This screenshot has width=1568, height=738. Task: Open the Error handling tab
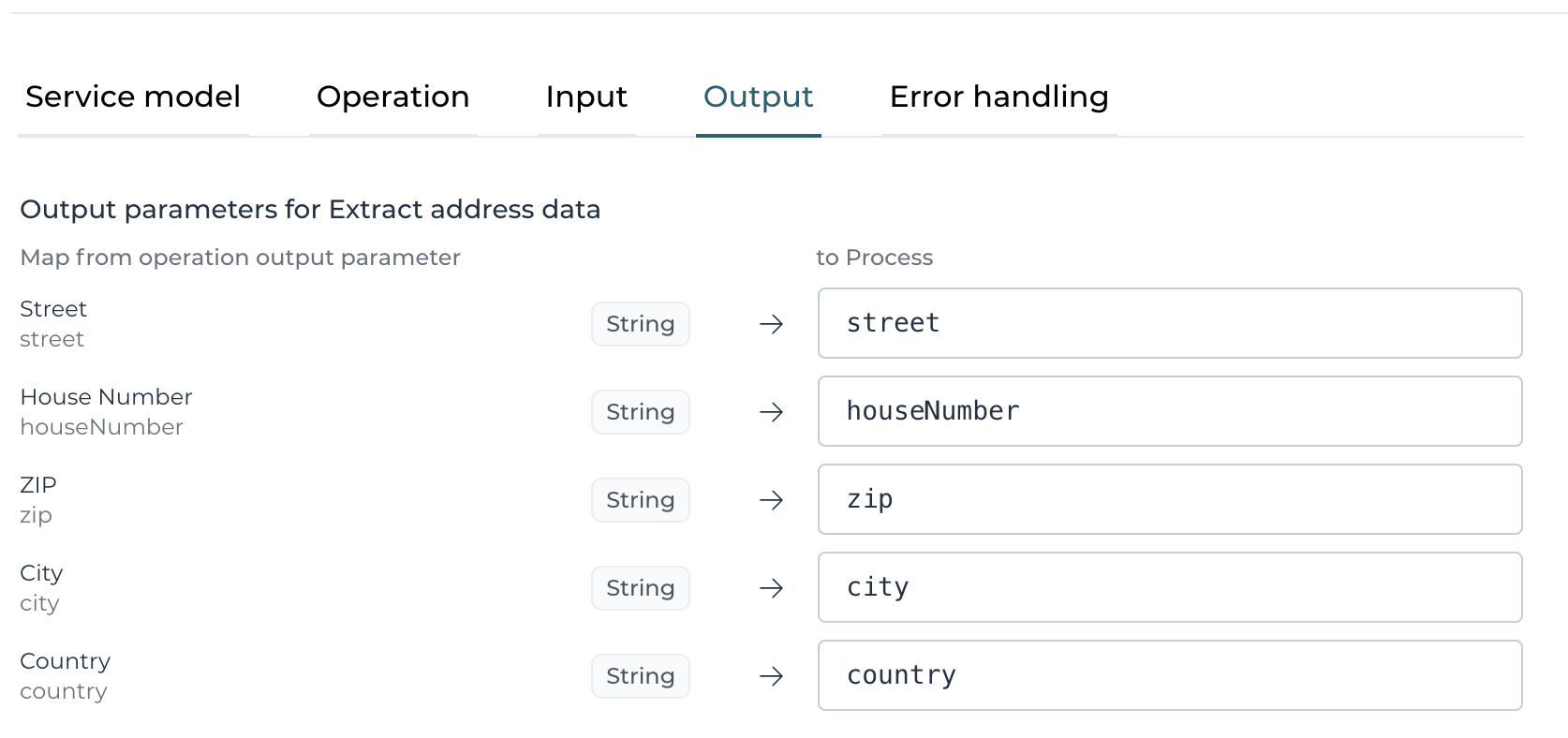click(998, 96)
